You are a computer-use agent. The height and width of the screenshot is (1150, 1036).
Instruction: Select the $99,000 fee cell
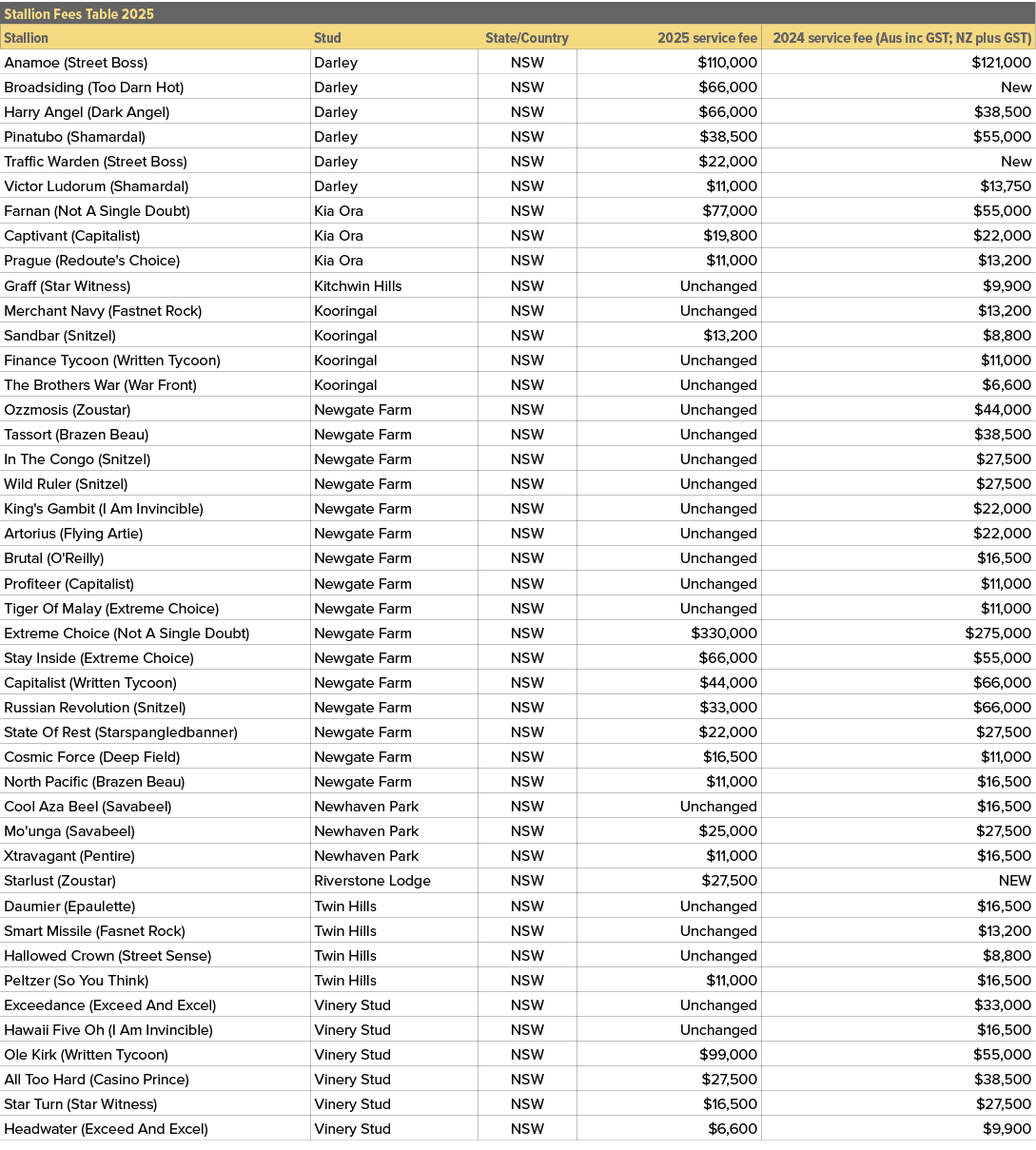pos(728,1055)
